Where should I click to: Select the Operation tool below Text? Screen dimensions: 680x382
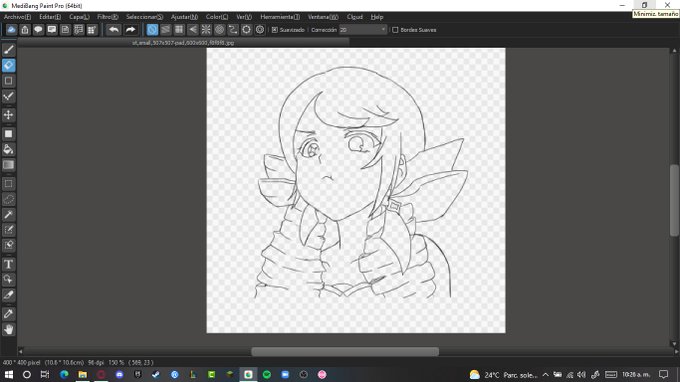tap(8, 279)
